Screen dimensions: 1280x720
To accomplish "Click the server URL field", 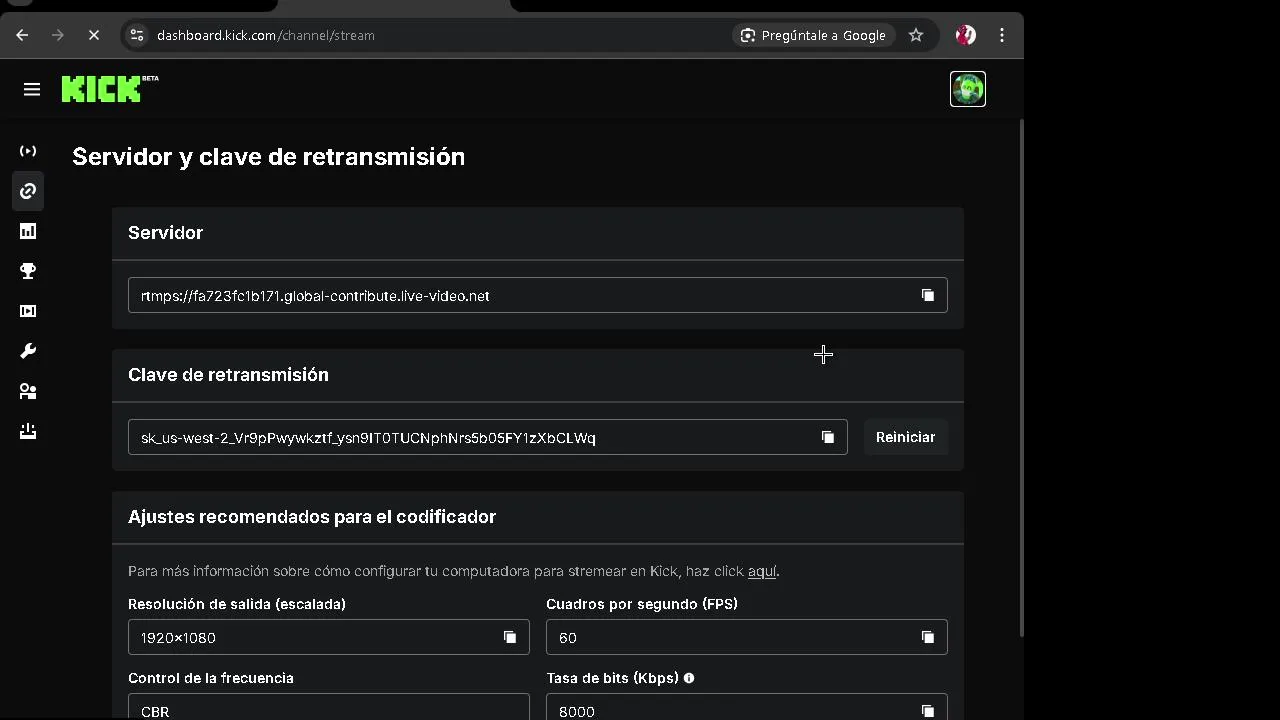I will (x=538, y=295).
